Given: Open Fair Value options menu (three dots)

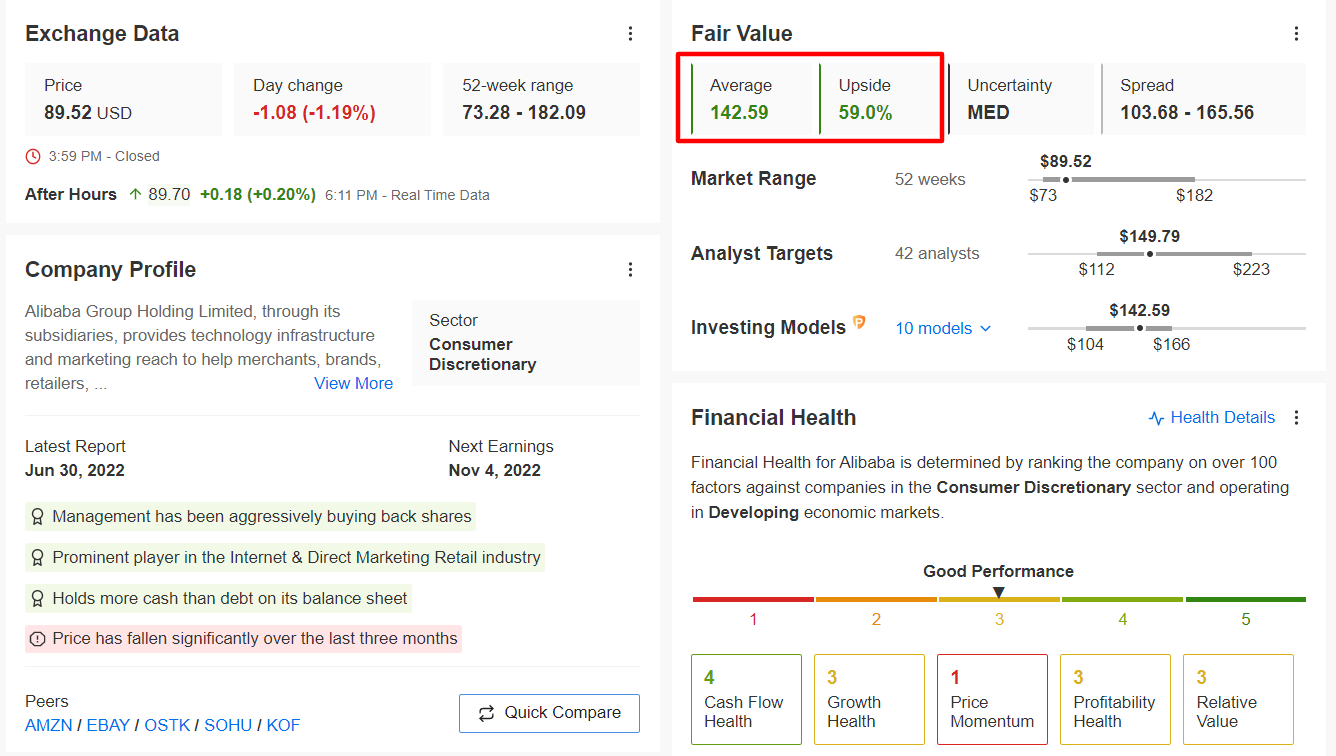Looking at the screenshot, I should (x=1296, y=34).
